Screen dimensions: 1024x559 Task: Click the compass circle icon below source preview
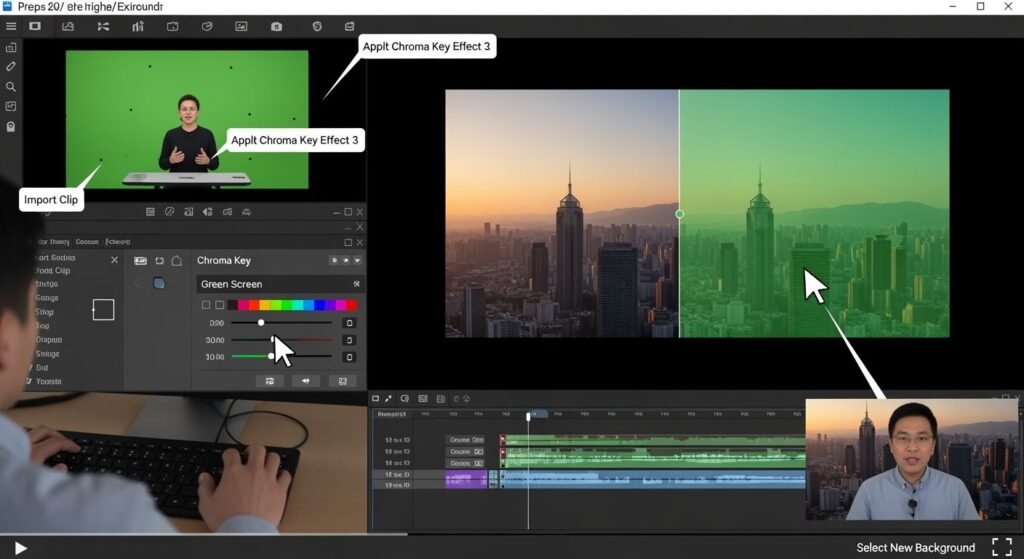[169, 212]
